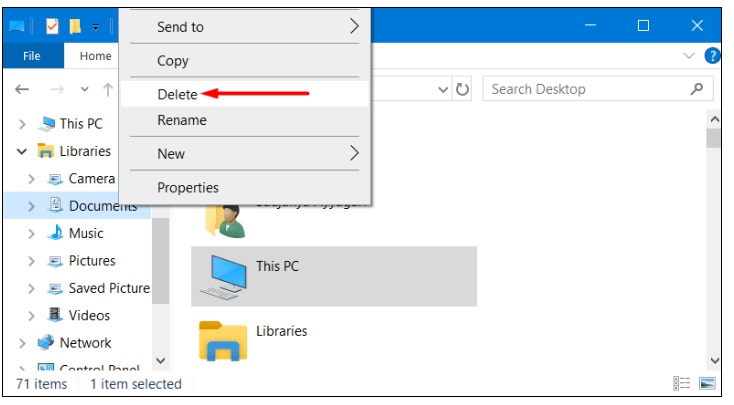This screenshot has height=405, width=734.
Task: Switch to large icons view in status bar
Action: click(707, 384)
